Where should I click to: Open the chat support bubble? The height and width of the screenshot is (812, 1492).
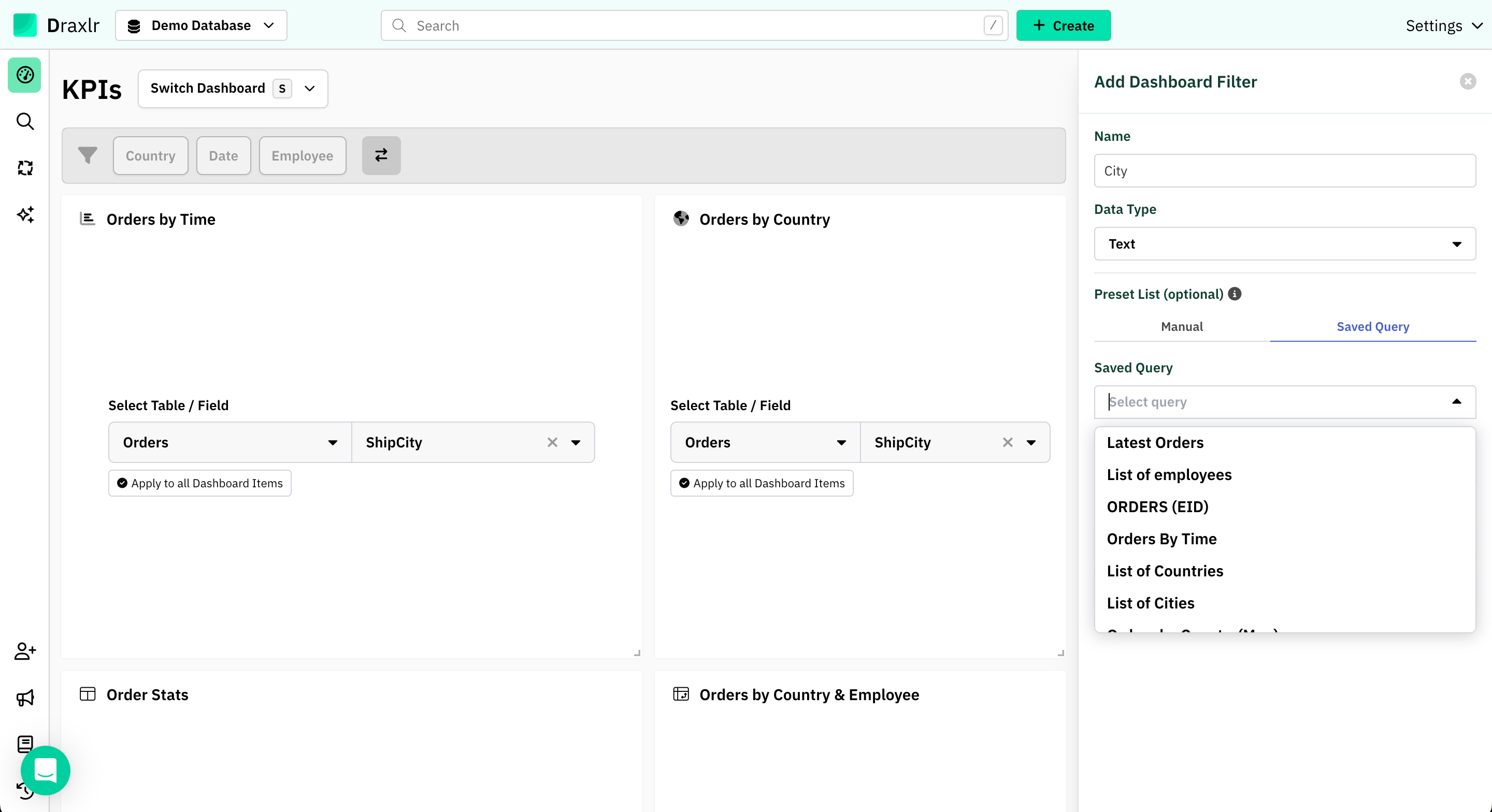click(x=45, y=770)
